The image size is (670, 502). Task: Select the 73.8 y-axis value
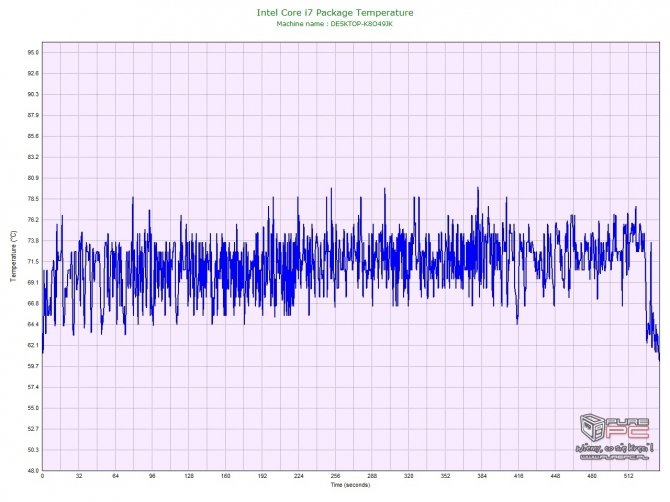33,241
